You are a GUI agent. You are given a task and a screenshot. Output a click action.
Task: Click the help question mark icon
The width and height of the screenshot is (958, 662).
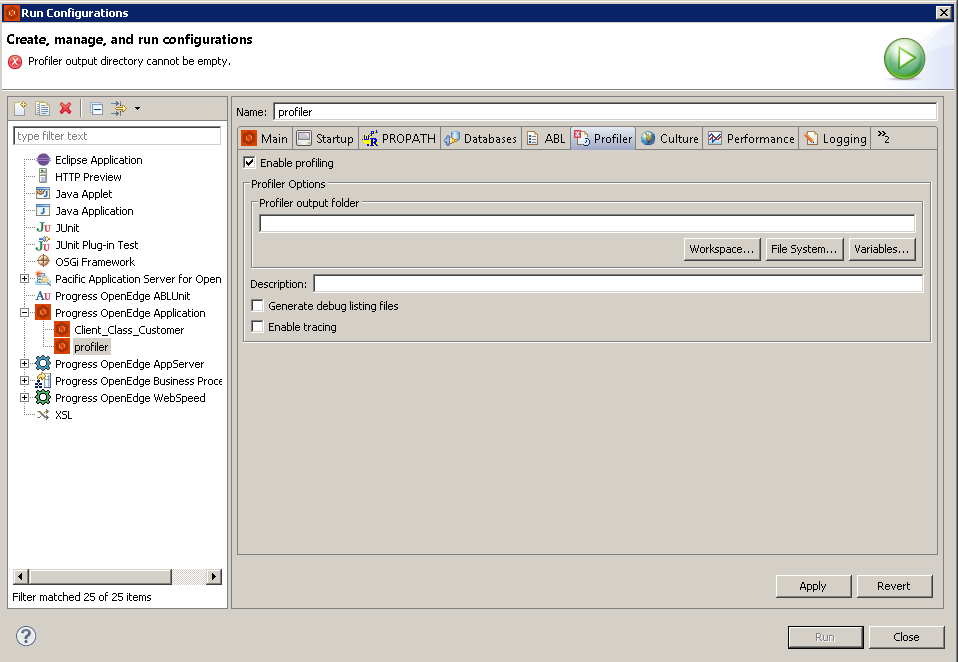pos(24,636)
